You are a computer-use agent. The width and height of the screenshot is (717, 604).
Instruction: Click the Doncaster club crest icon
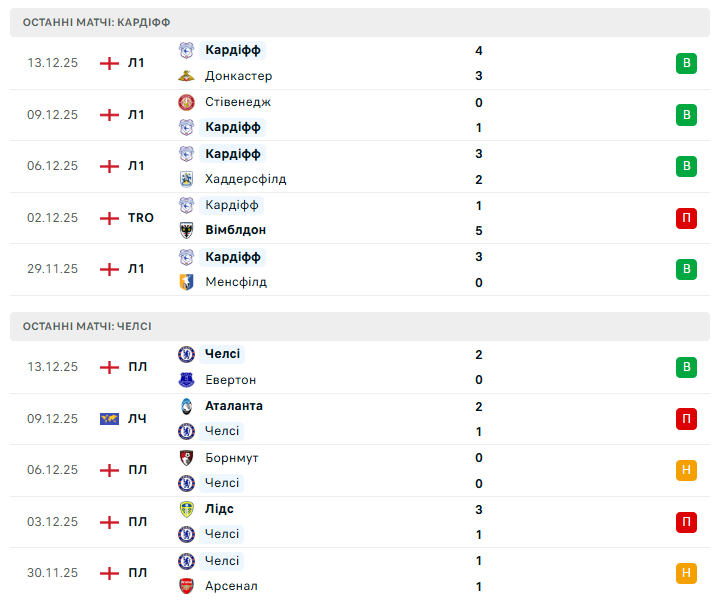point(186,76)
